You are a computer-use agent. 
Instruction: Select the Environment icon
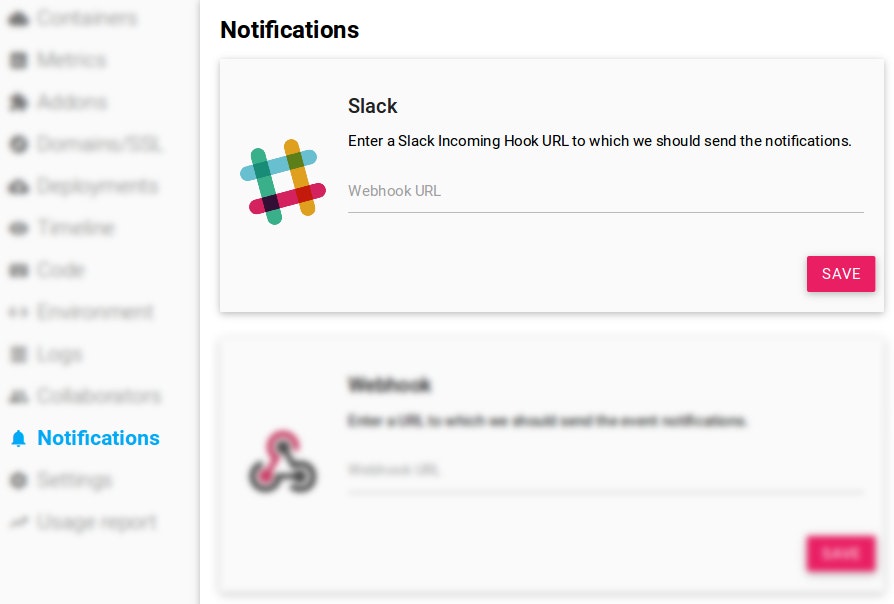pyautogui.click(x=20, y=312)
